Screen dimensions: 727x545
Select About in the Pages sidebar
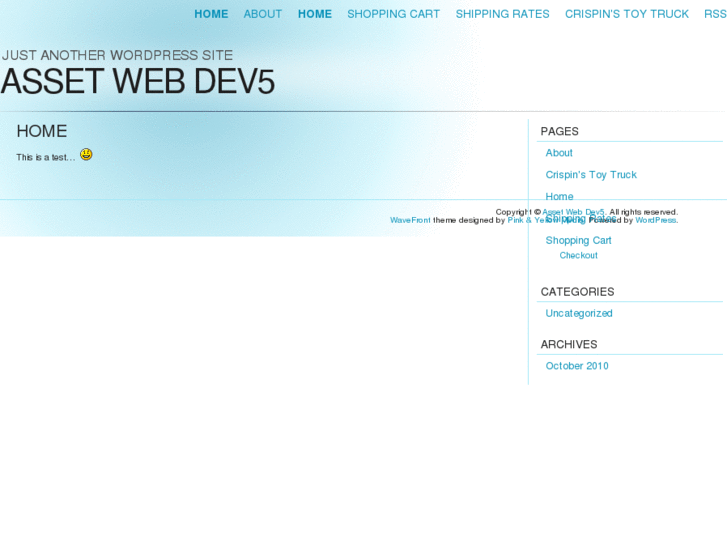coord(559,153)
